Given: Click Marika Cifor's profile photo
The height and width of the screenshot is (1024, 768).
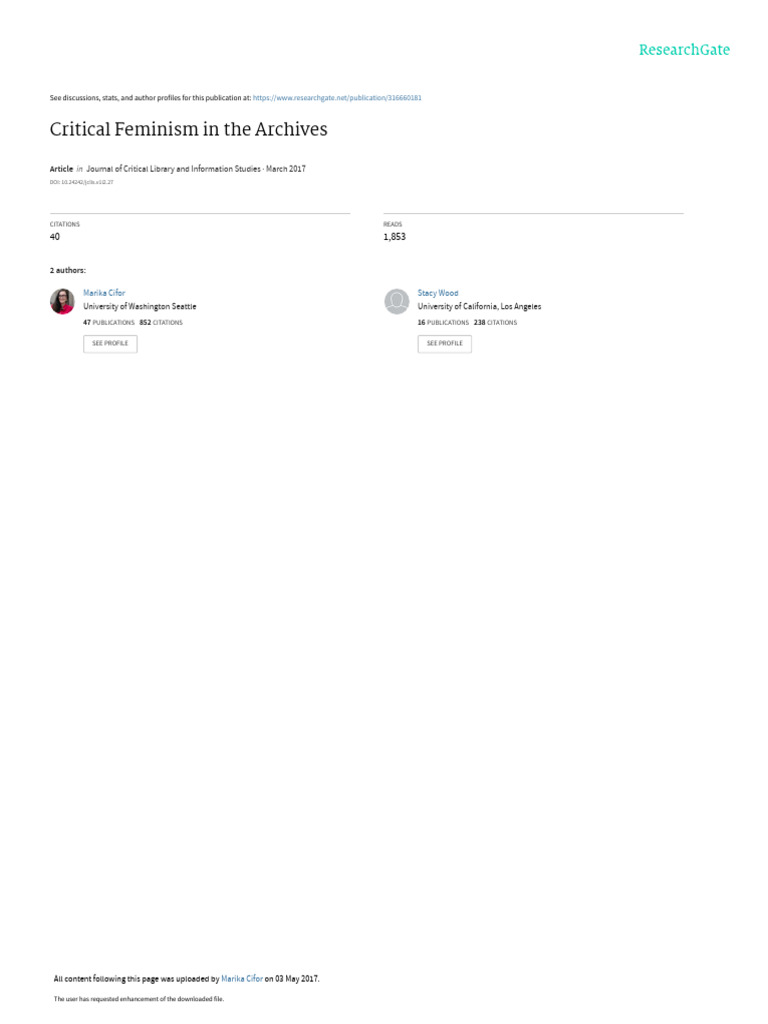Looking at the screenshot, I should (x=62, y=301).
